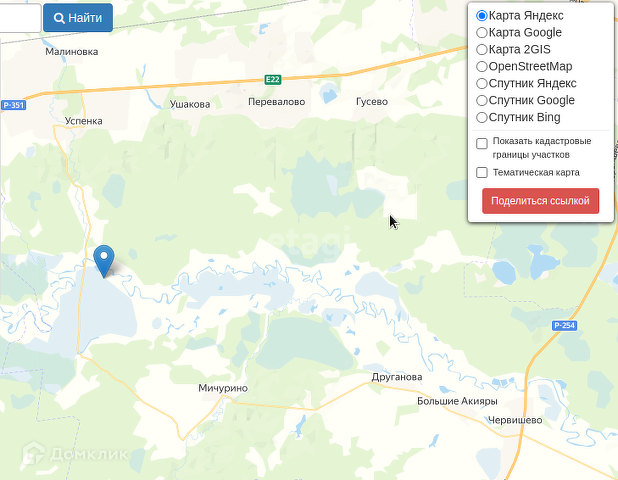Image resolution: width=618 pixels, height=480 pixels.
Task: Click the Мичурино village label
Action: [223, 388]
